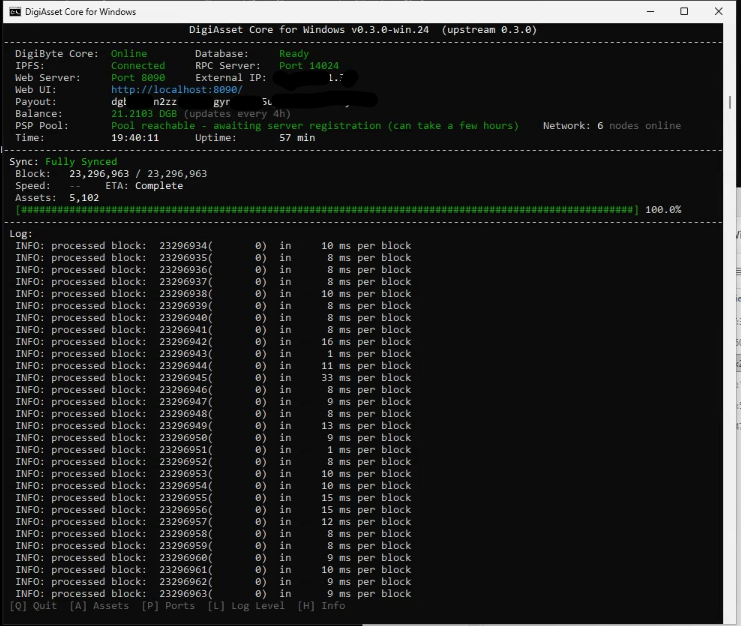Click the [Q] Quit option
Screen dimensions: 741x626
(33, 606)
